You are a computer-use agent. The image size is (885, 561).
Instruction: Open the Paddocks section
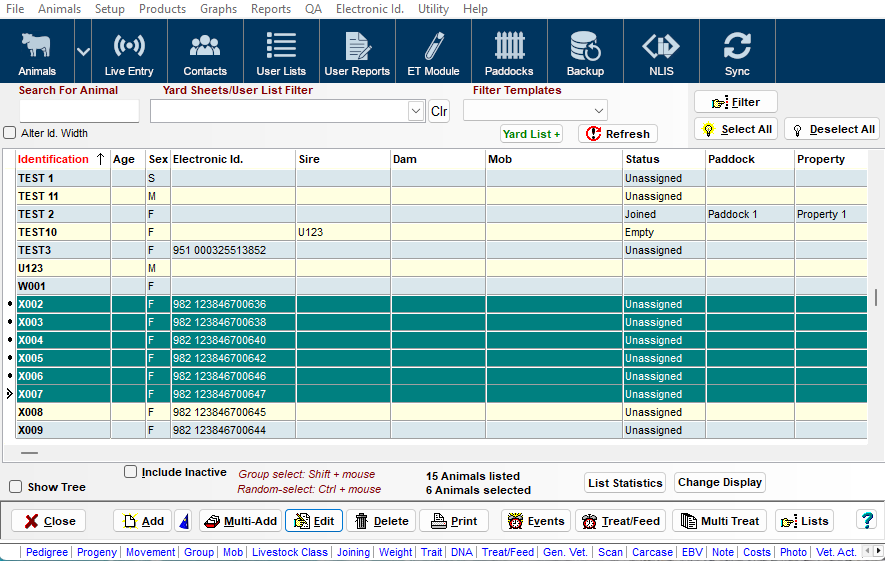pyautogui.click(x=509, y=54)
